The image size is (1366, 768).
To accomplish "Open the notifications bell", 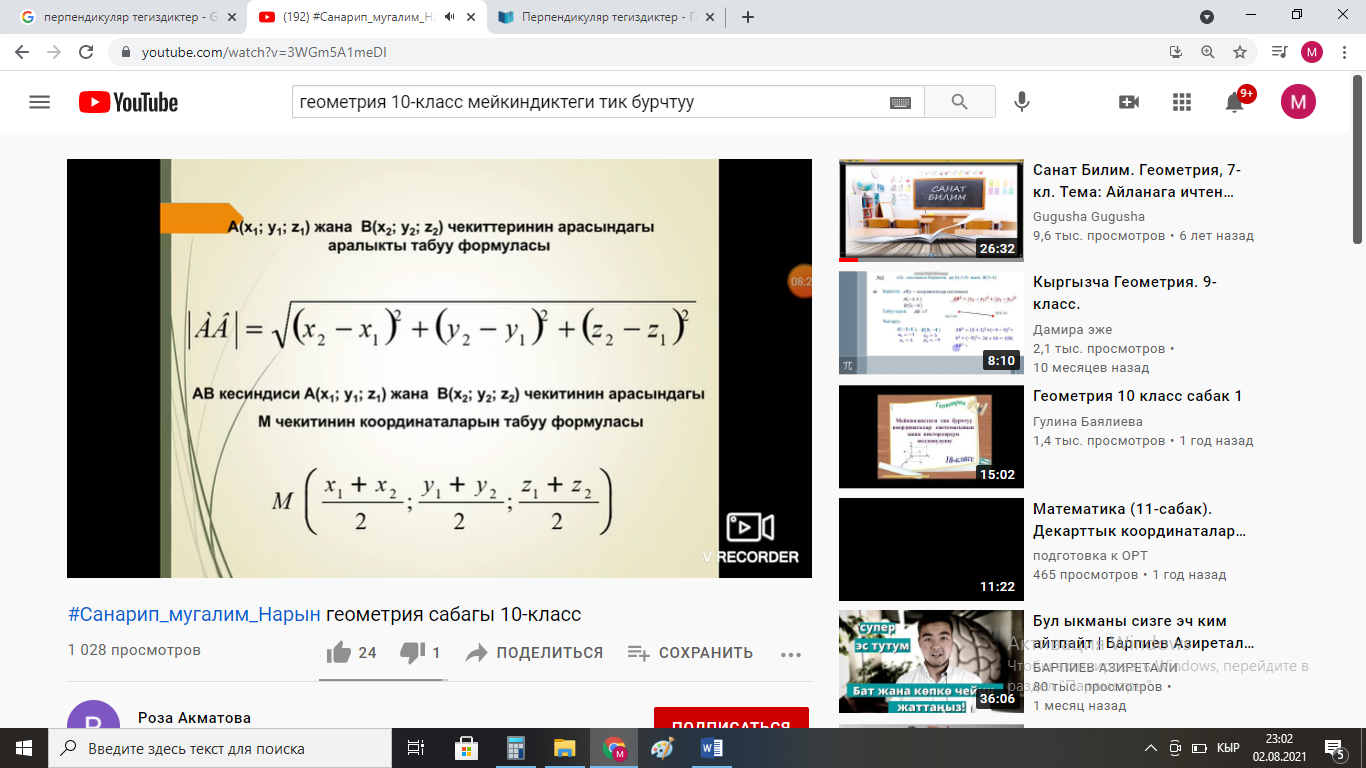I will click(1235, 102).
